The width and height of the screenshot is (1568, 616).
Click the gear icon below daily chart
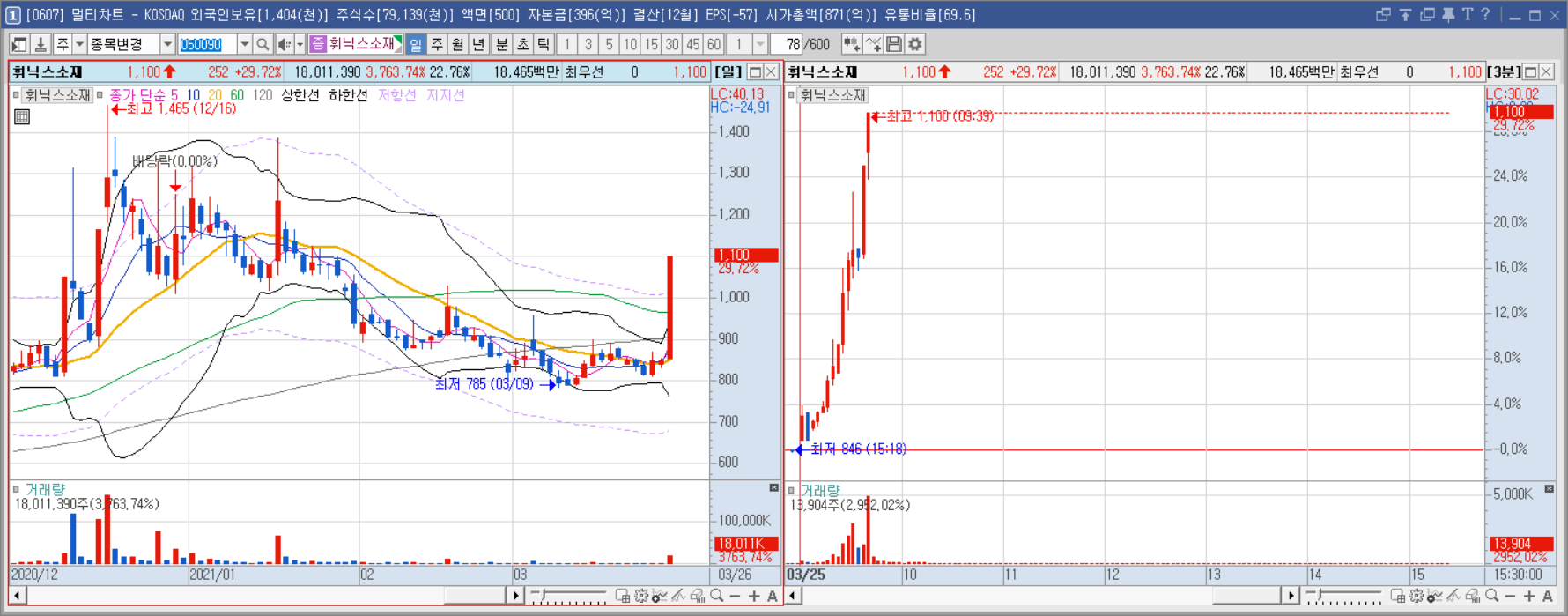640,597
